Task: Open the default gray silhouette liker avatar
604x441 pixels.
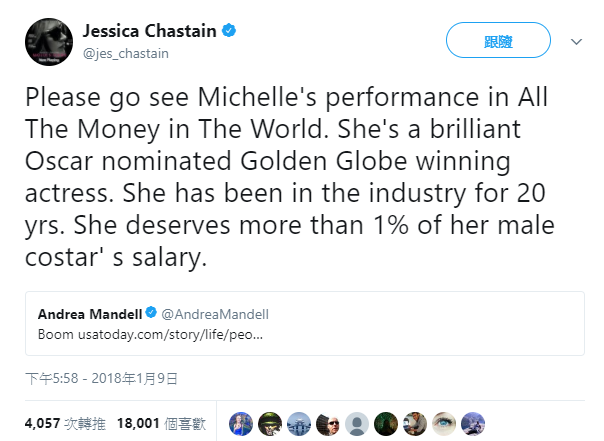Action: [x=357, y=424]
